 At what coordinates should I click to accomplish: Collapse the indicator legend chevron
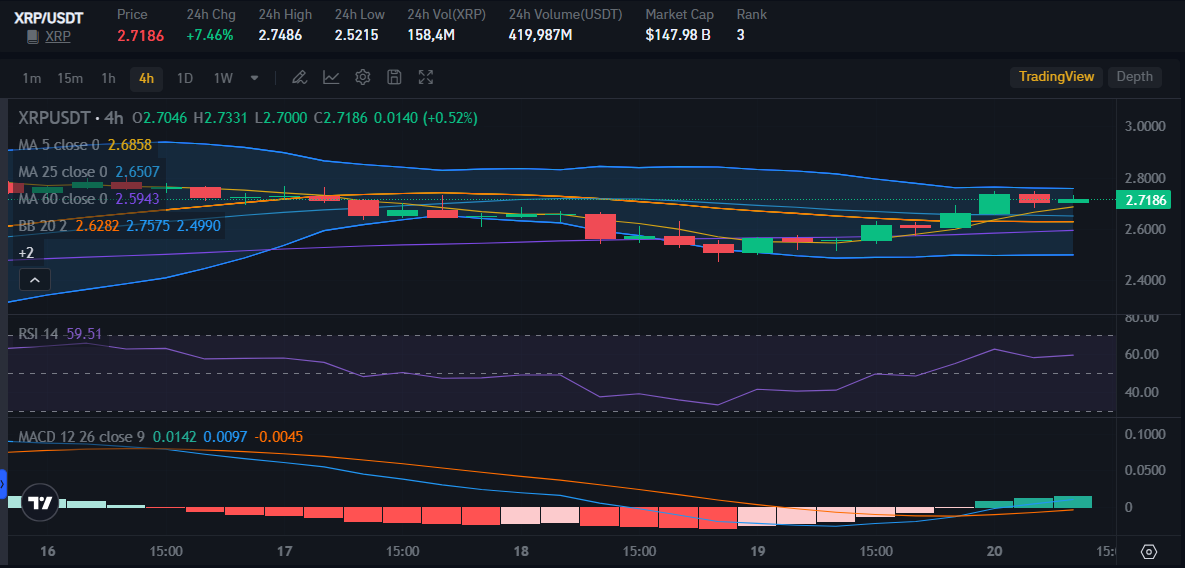point(35,280)
